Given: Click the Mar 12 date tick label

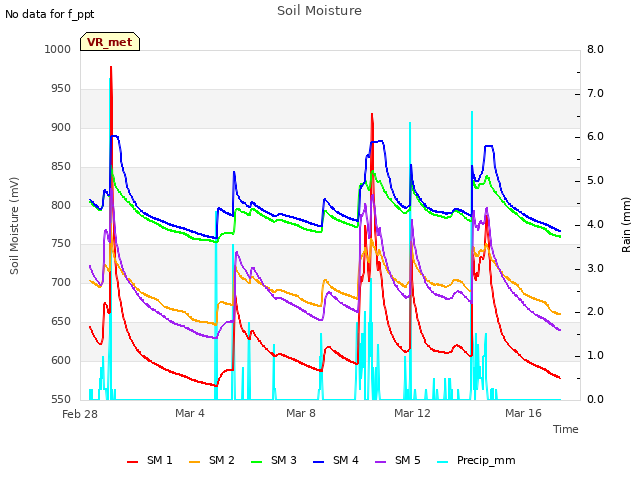Looking at the screenshot, I should point(412,413).
